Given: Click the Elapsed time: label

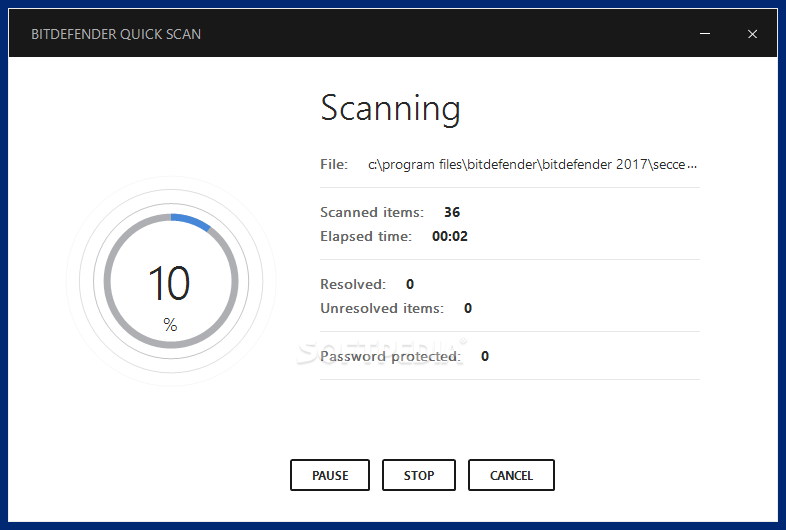Looking at the screenshot, I should pos(366,237).
